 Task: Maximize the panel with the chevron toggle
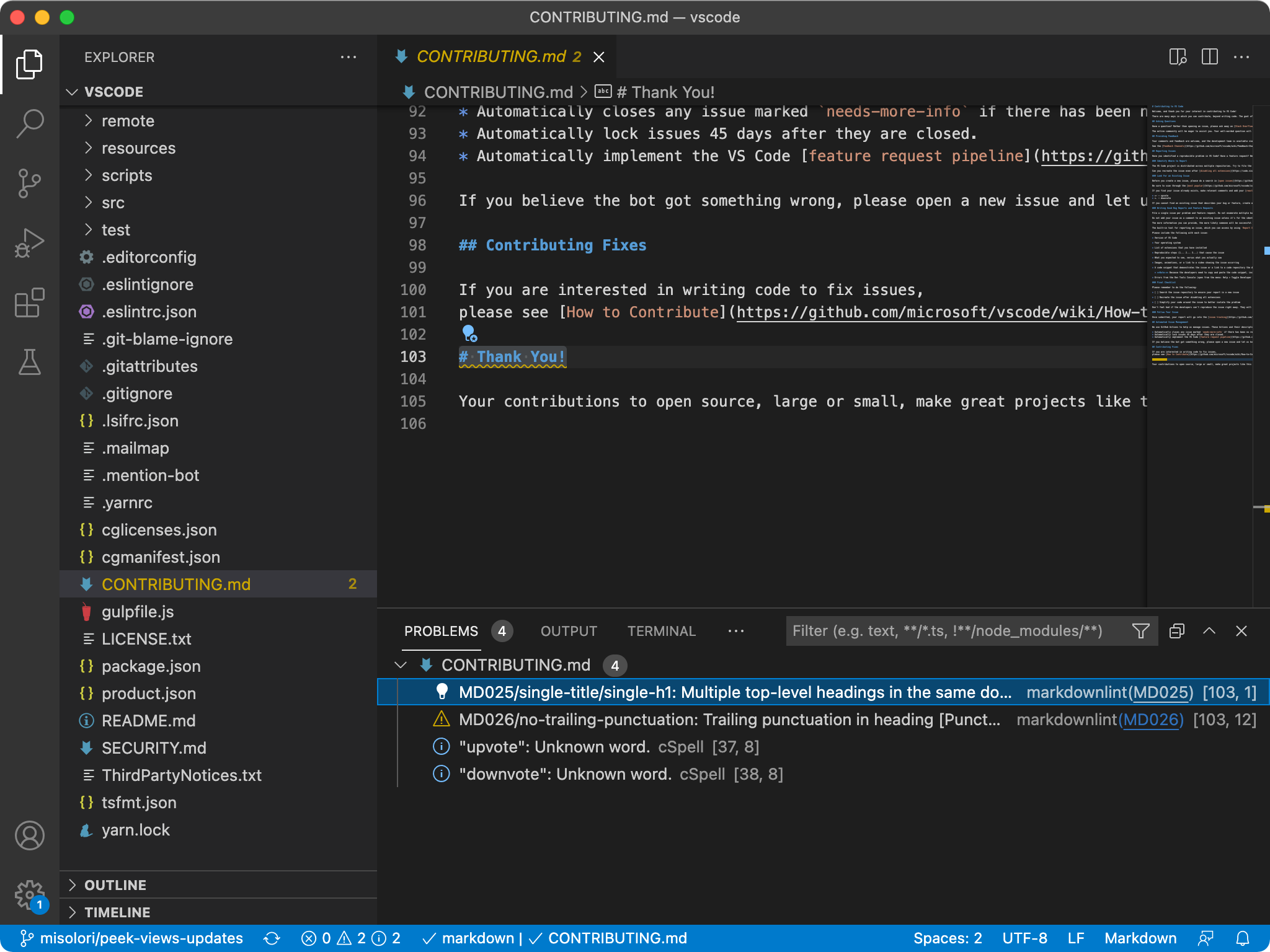1208,631
